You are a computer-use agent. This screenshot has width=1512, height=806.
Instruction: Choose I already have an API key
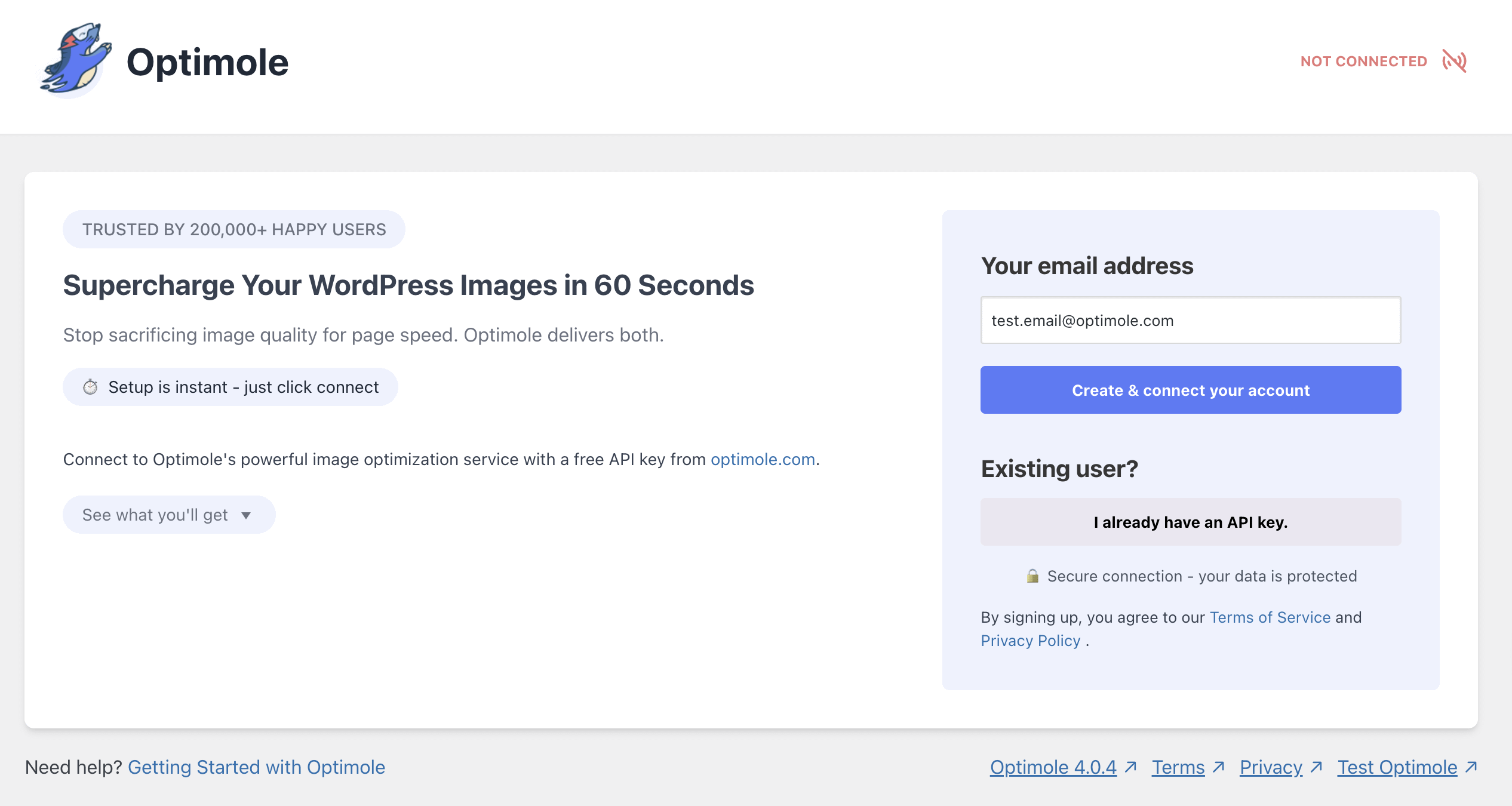(1190, 522)
